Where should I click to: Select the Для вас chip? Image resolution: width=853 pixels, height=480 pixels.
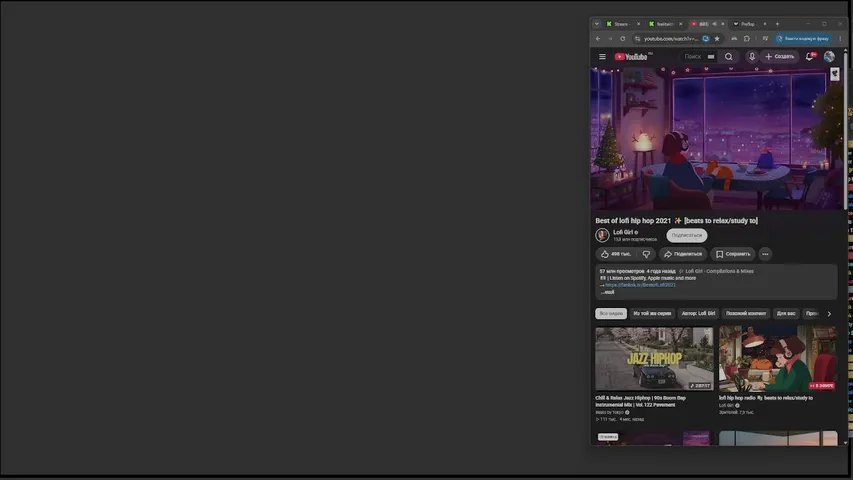[786, 313]
